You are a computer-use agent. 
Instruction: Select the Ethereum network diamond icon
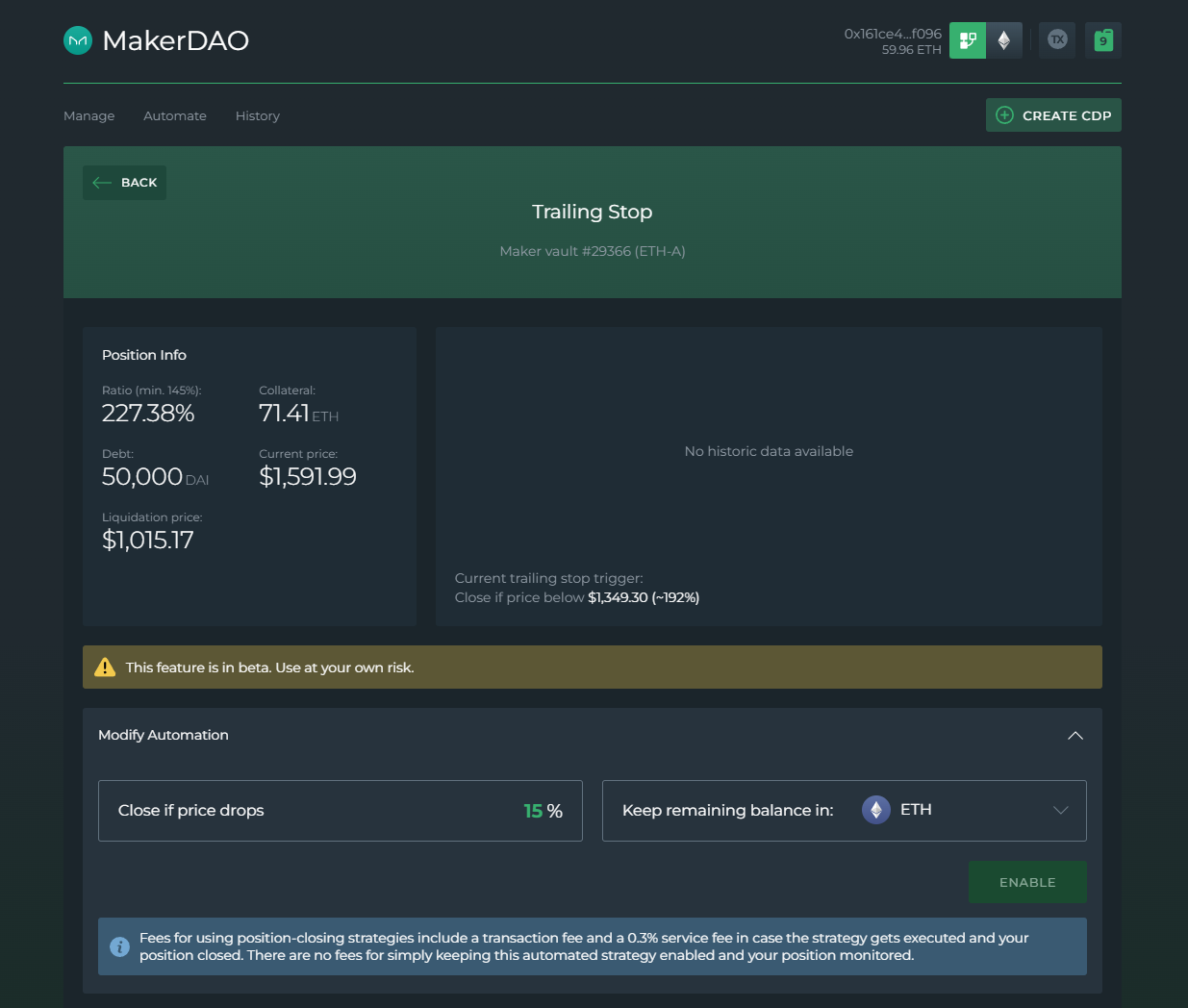pos(1004,40)
